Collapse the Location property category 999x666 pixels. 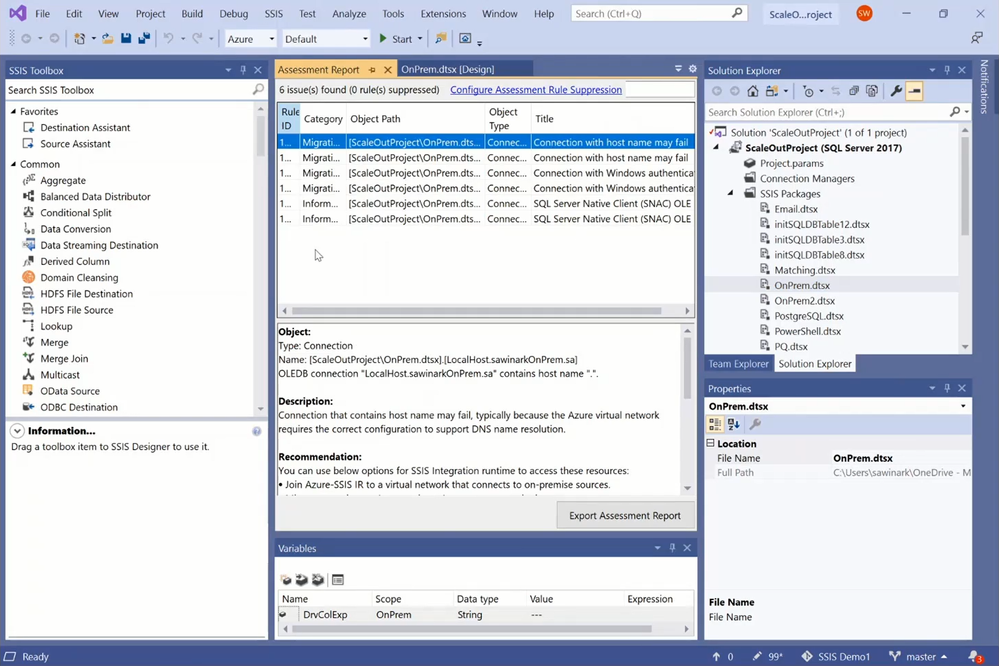pos(710,443)
